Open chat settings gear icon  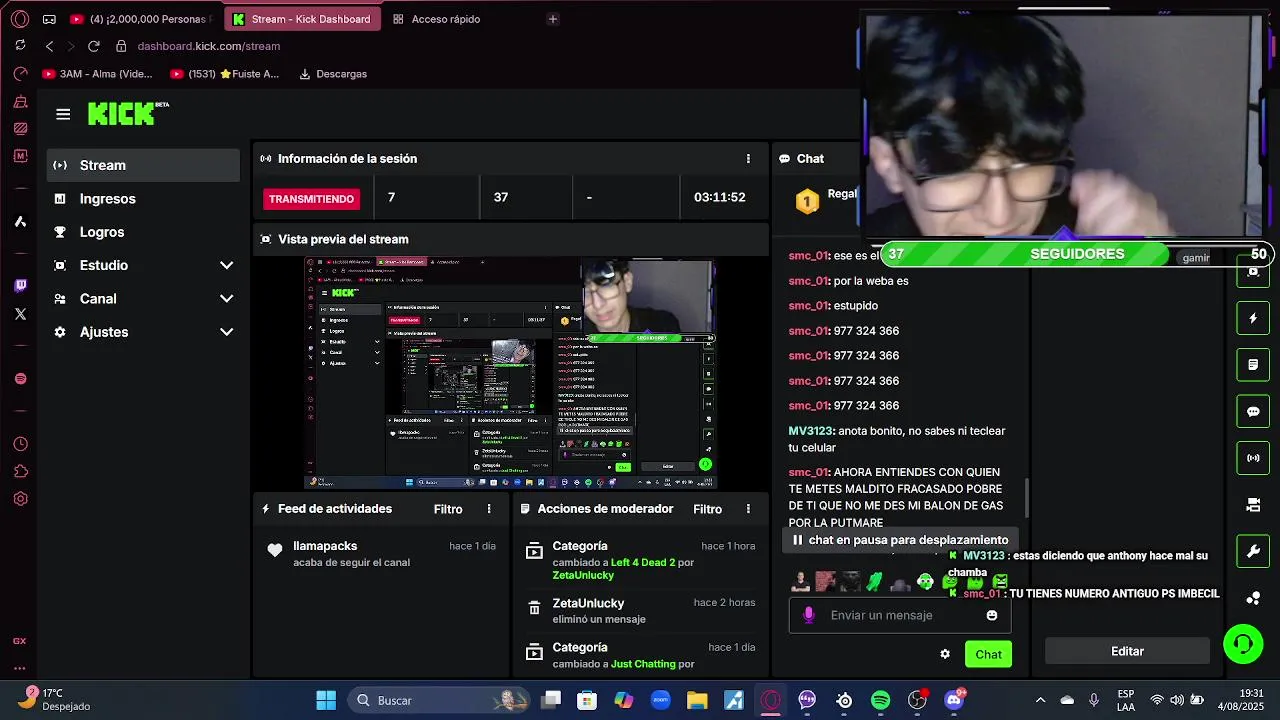pos(945,654)
